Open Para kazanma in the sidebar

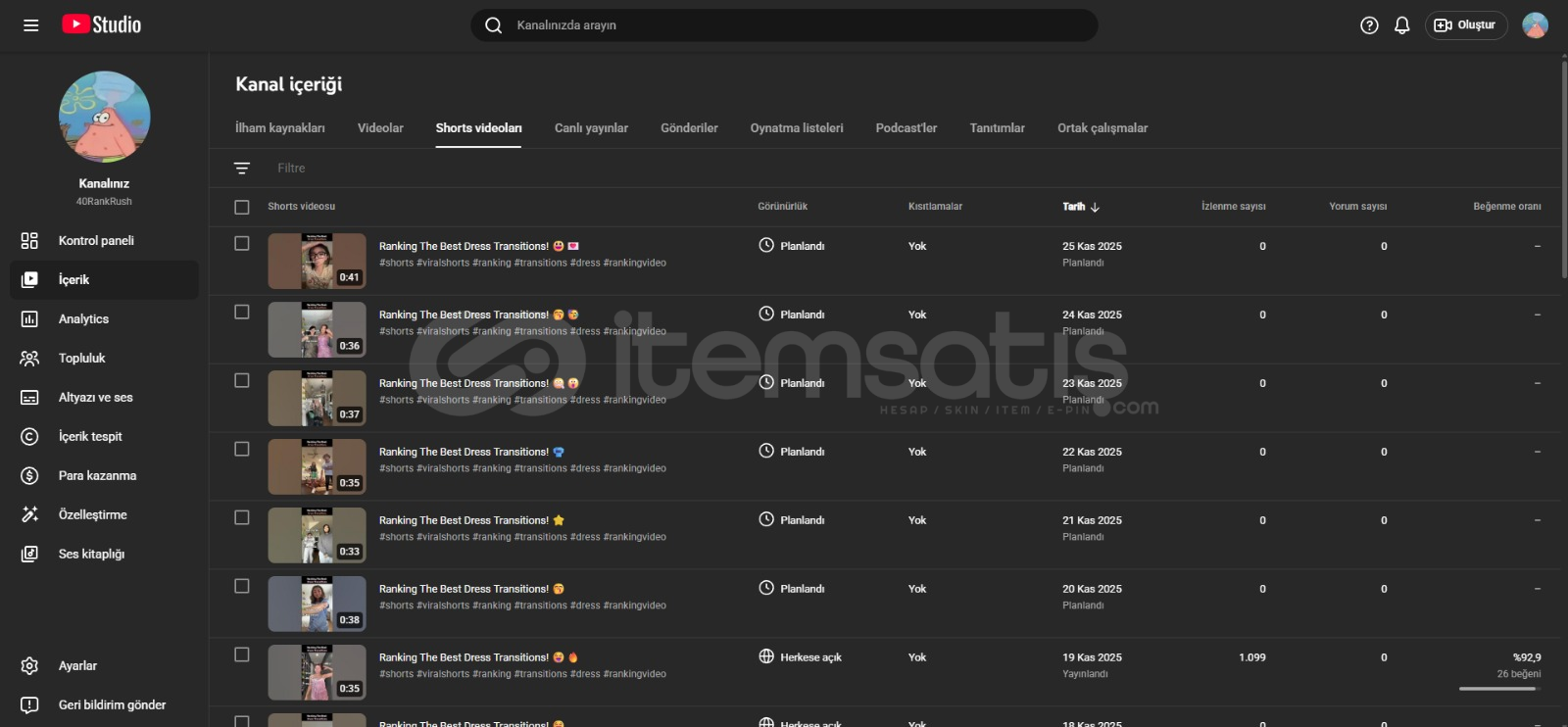97,476
